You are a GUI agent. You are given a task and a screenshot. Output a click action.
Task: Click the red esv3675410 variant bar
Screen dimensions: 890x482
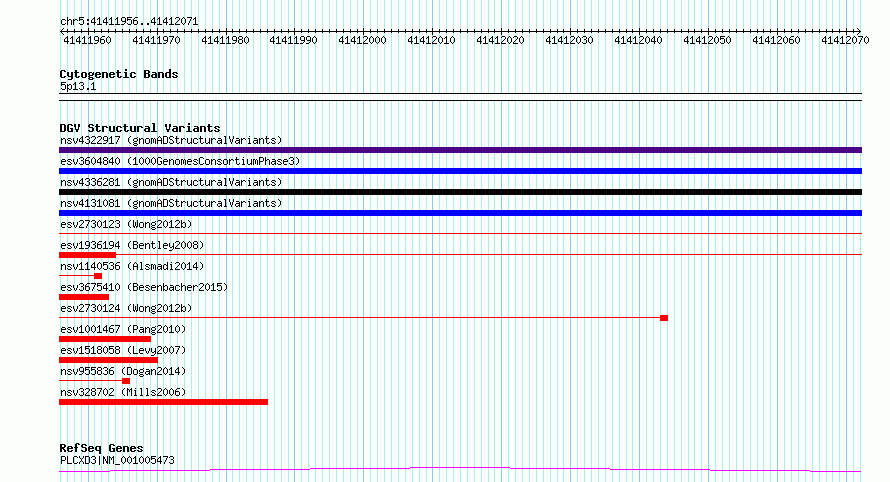[84, 297]
